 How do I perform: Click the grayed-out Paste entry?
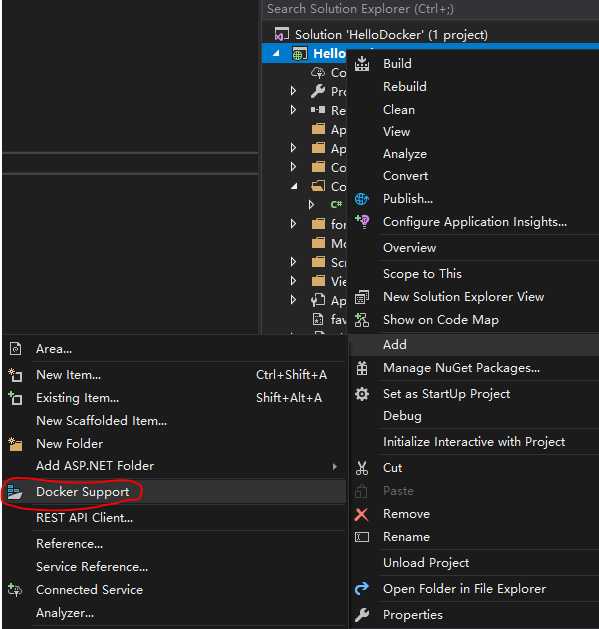click(398, 491)
